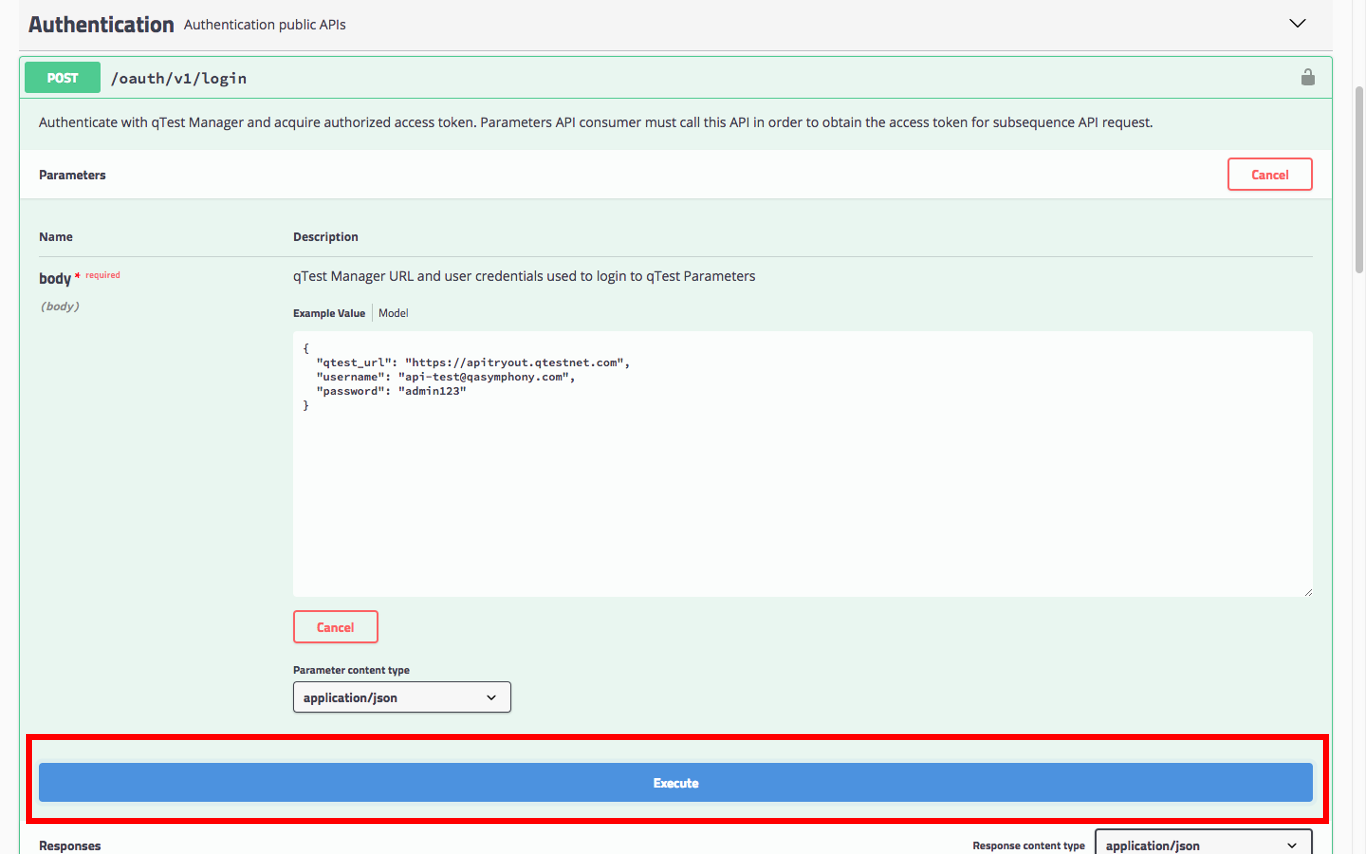
Task: Select the Example Value tab
Action: (329, 313)
